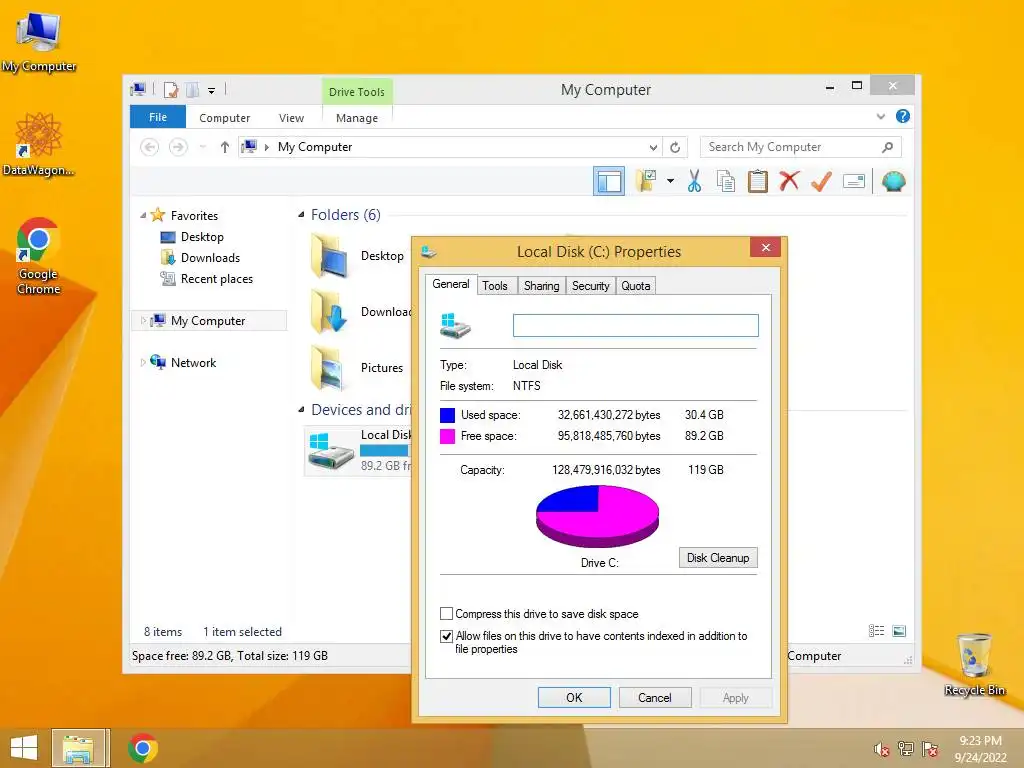Viewport: 1024px width, 768px height.
Task: Click the teal shell toolbar icon
Action: (893, 181)
